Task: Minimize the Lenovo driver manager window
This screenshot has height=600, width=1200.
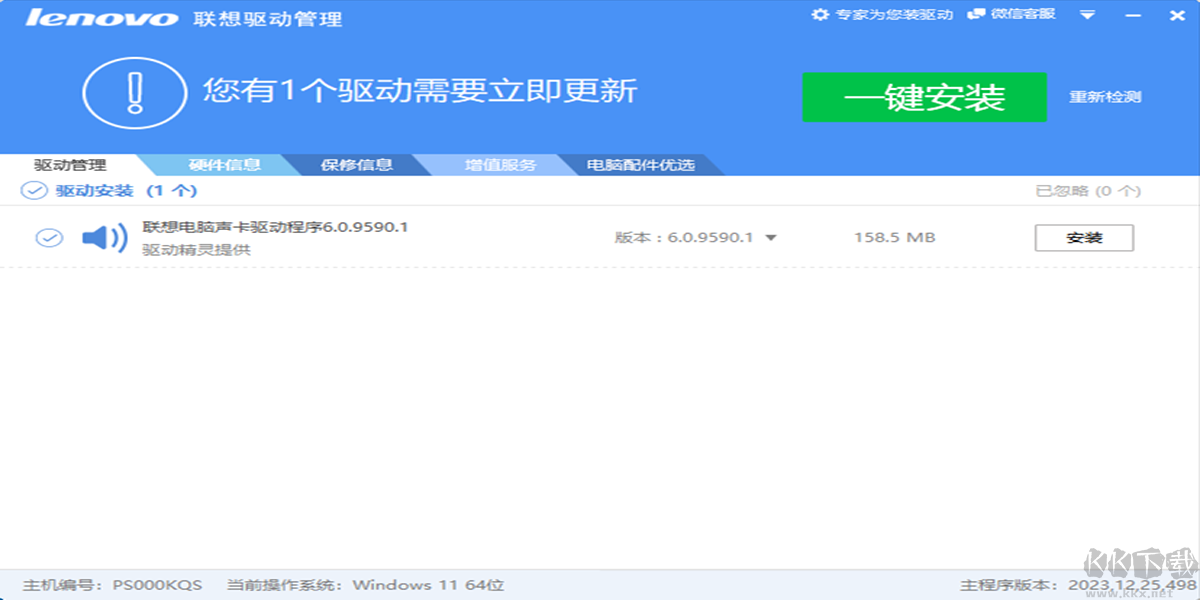Action: click(1133, 16)
